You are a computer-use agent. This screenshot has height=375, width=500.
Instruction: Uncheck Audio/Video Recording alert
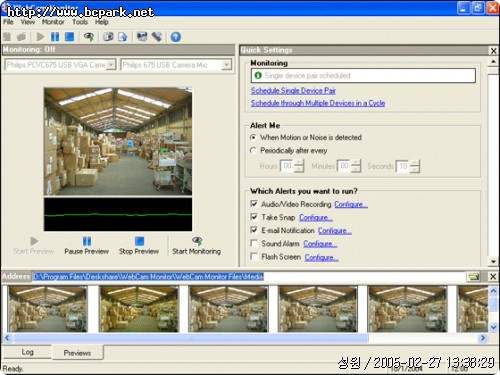[x=254, y=204]
